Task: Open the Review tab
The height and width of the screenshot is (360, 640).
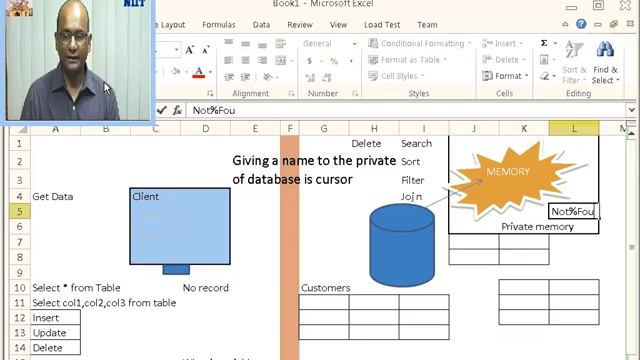Action: pyautogui.click(x=300, y=25)
